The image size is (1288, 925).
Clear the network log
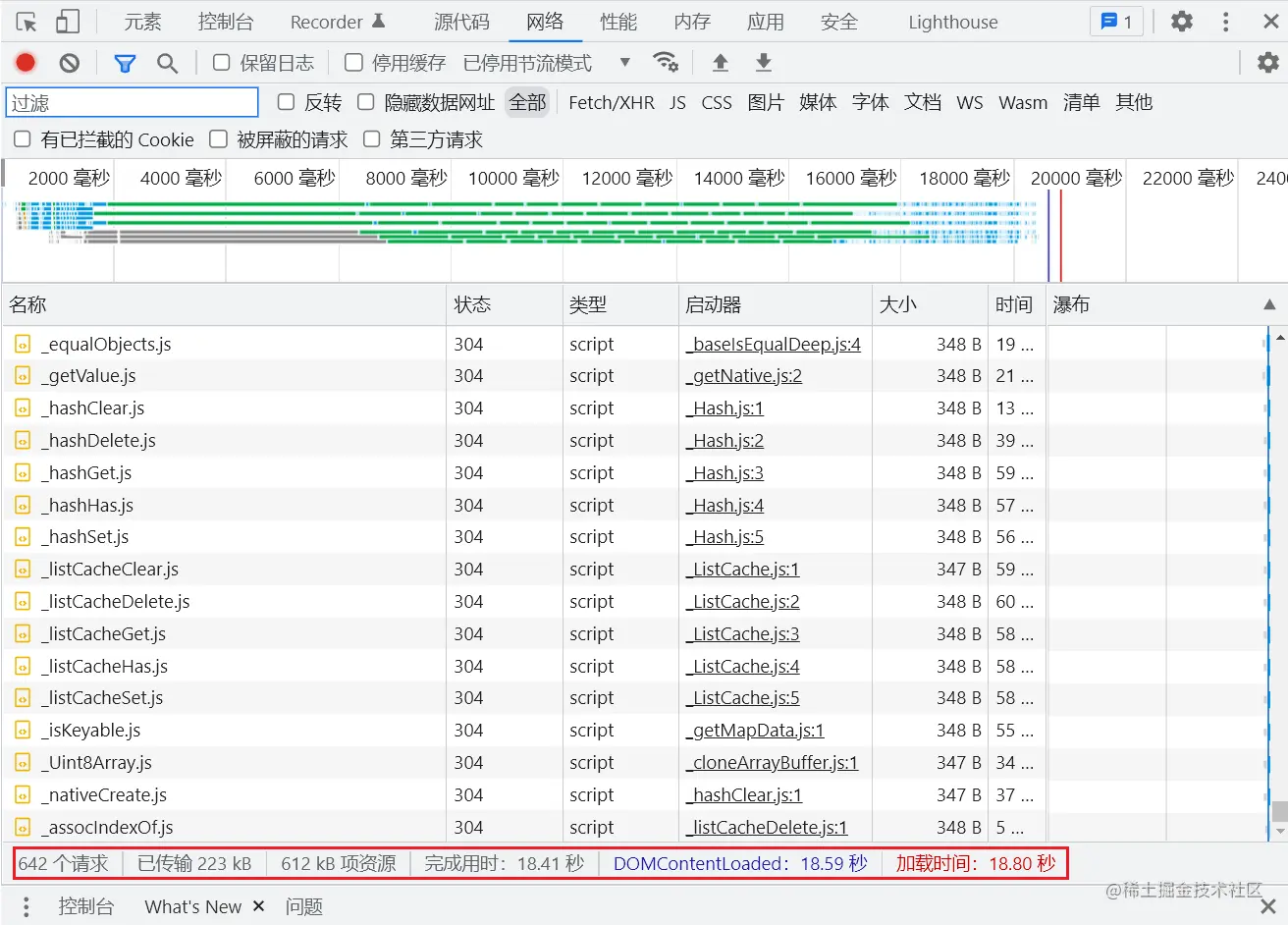(69, 63)
